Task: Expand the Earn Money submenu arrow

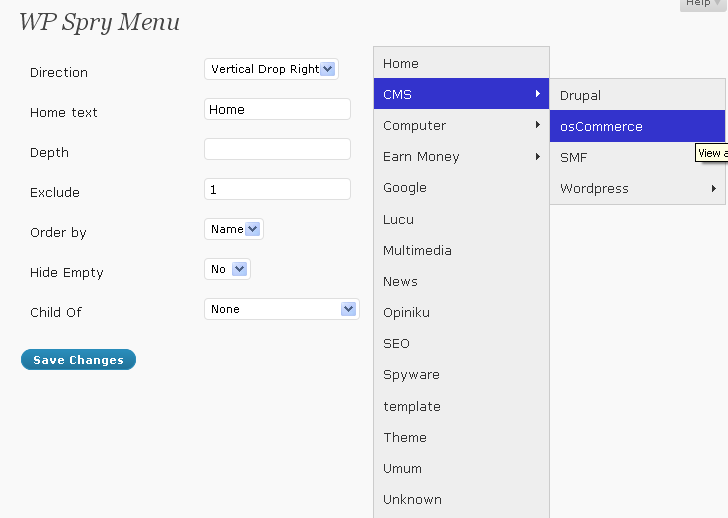Action: coord(538,156)
